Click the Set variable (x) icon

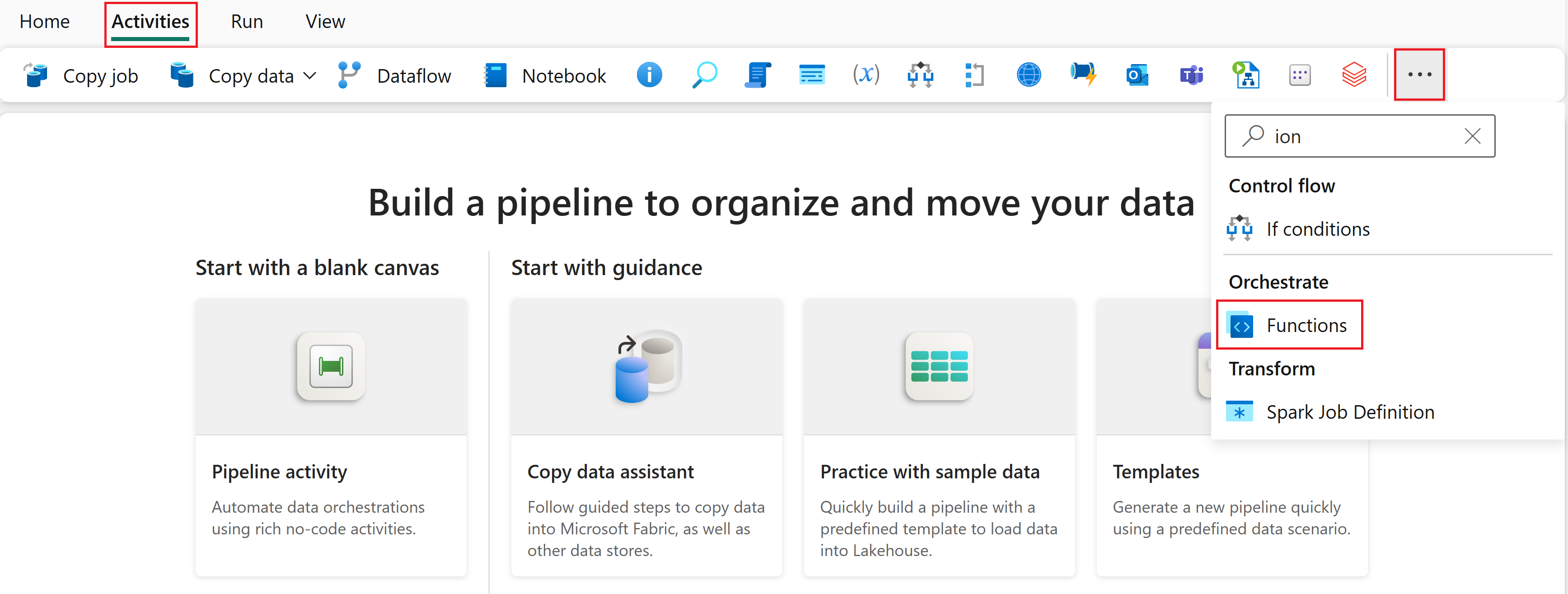(x=866, y=75)
